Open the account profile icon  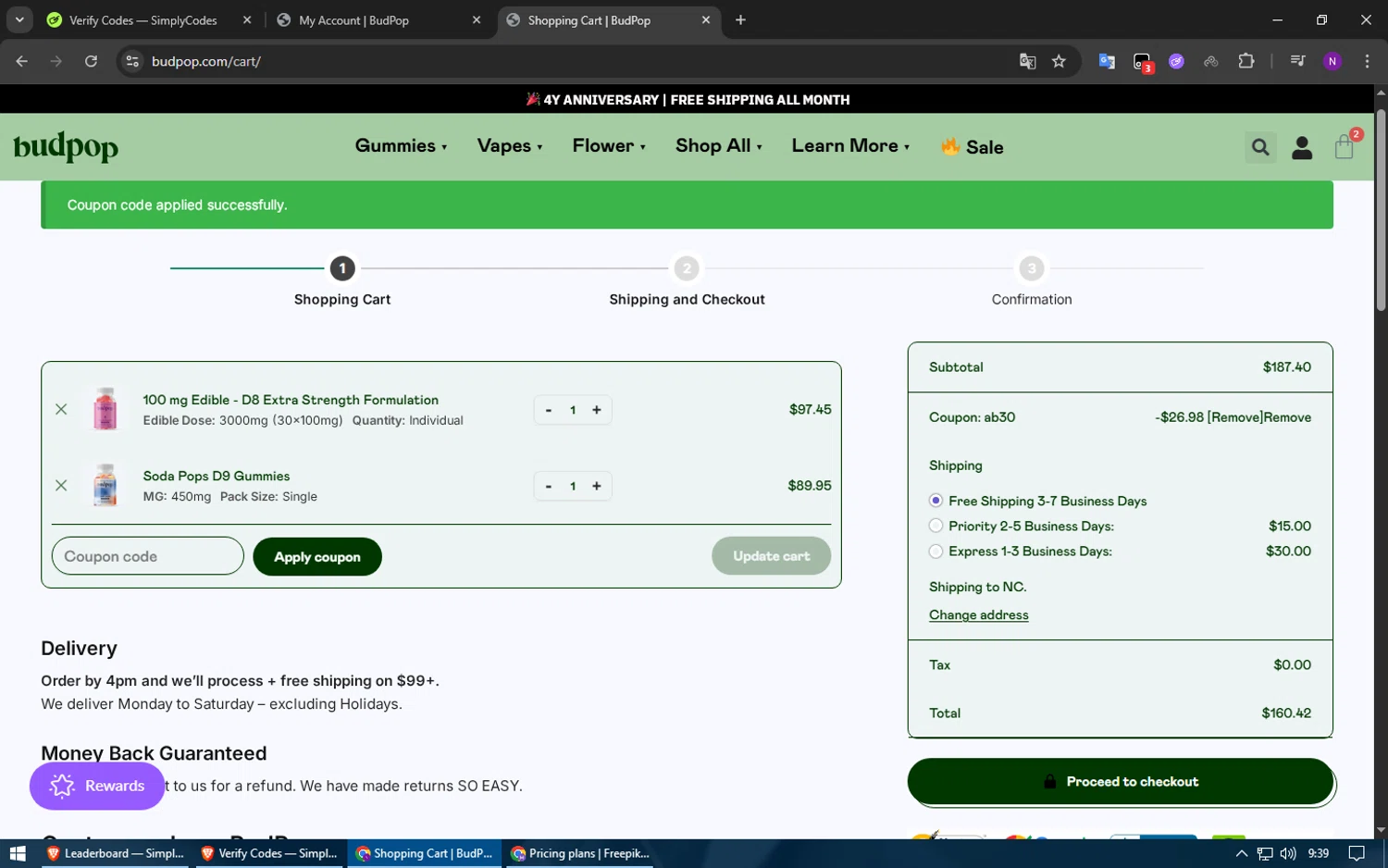1302,147
